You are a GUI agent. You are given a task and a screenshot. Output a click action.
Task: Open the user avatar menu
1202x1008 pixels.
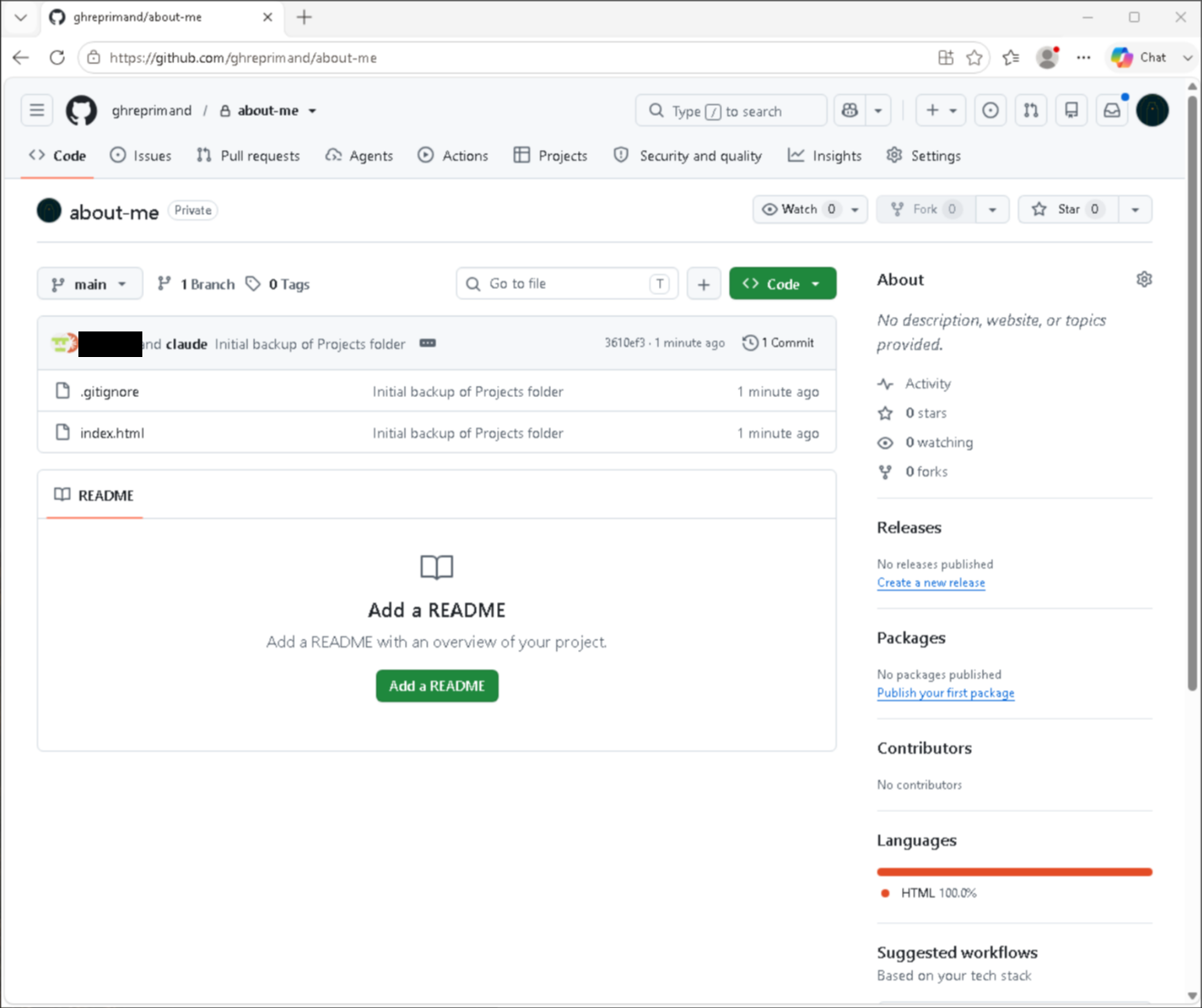pos(1153,110)
